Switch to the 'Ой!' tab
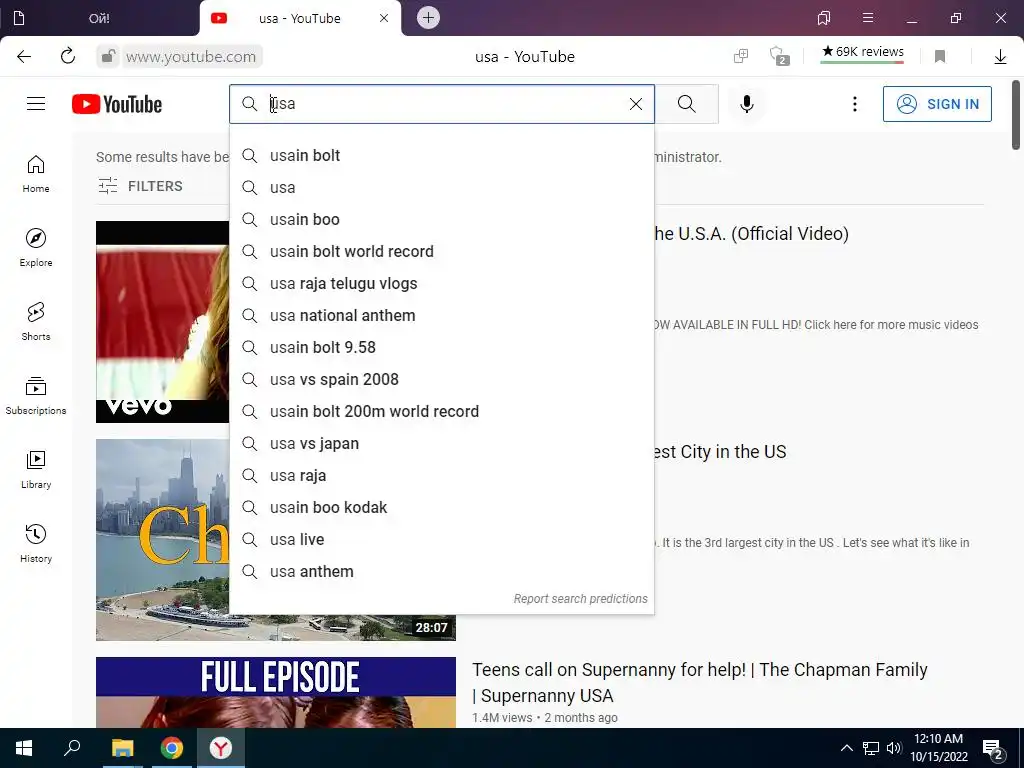This screenshot has height=768, width=1024. pyautogui.click(x=99, y=18)
